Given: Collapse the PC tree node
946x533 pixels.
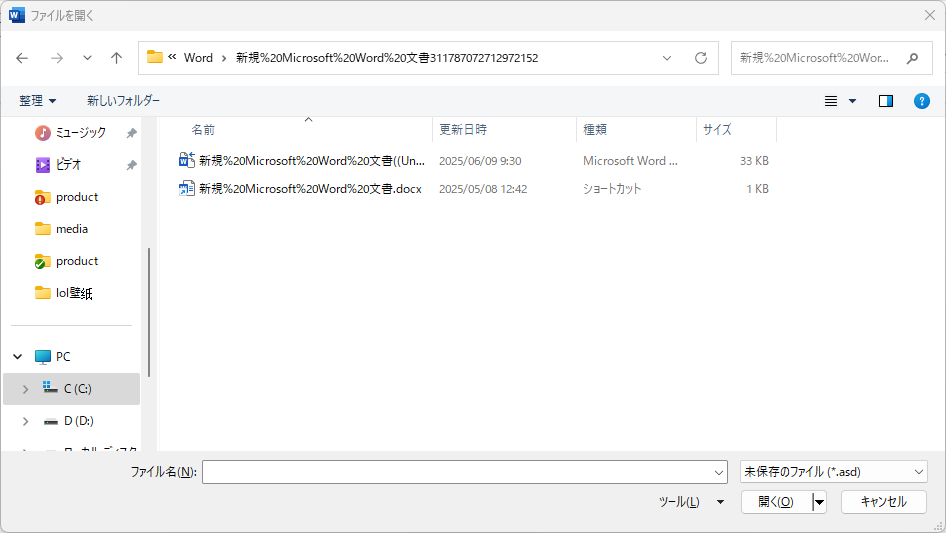Looking at the screenshot, I should tap(18, 357).
